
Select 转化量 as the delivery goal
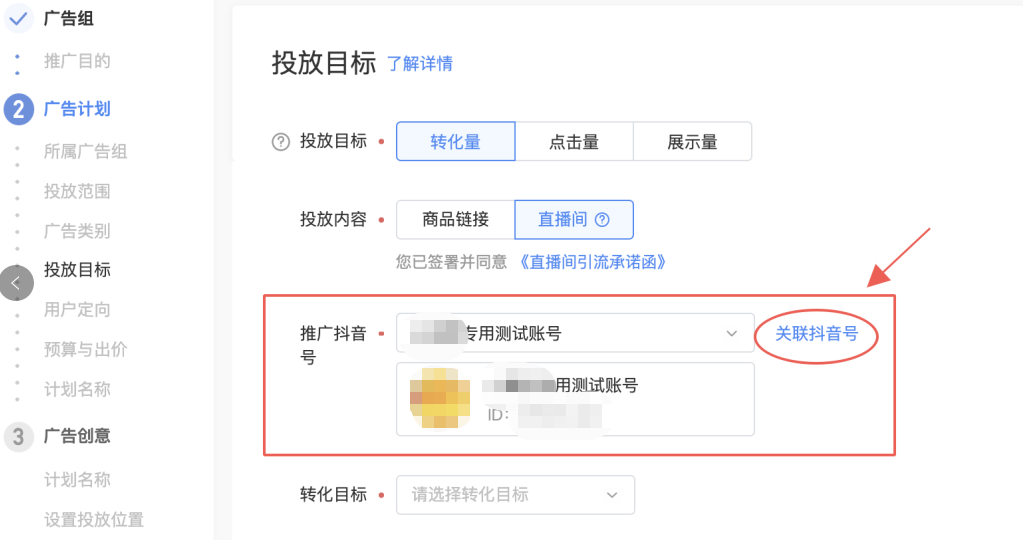tap(455, 142)
